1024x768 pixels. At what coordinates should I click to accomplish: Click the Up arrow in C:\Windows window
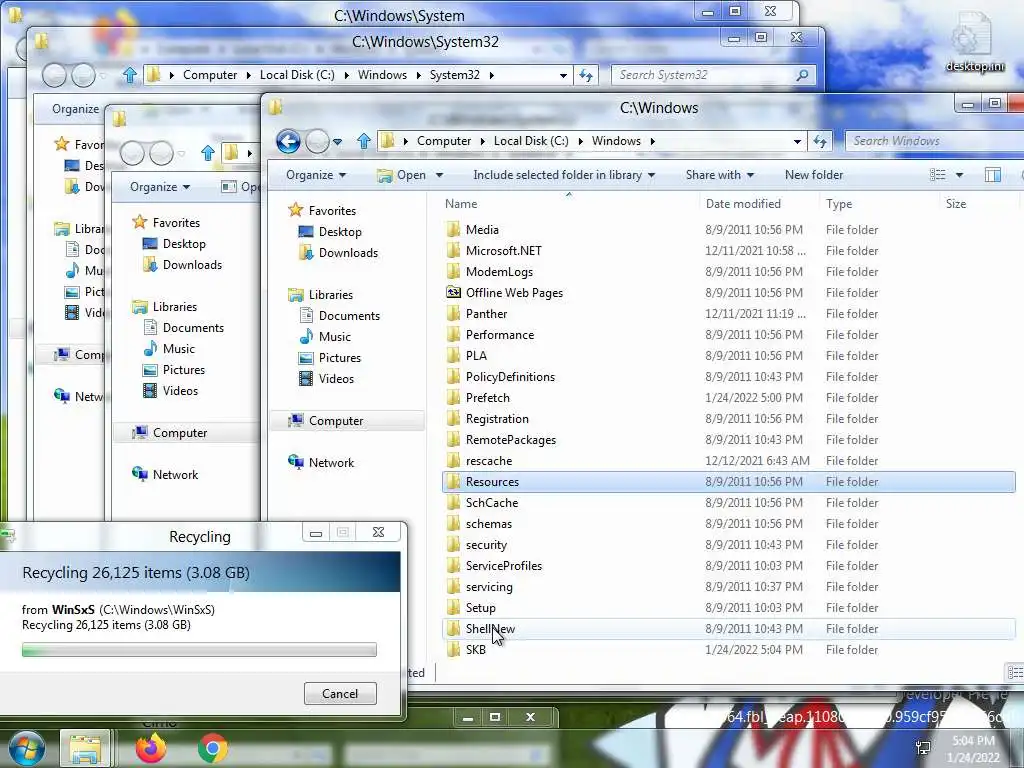(x=364, y=141)
